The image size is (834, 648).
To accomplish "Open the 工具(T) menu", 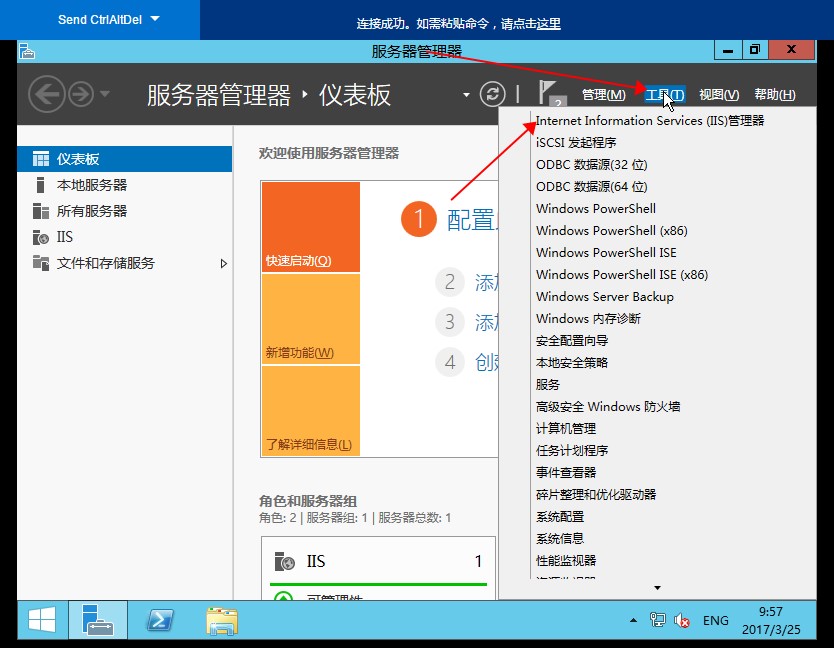I will (x=664, y=95).
